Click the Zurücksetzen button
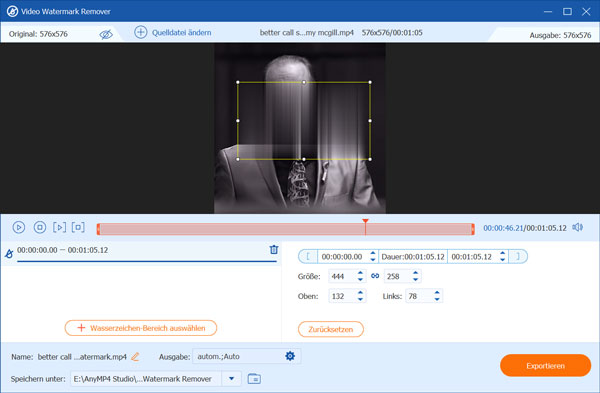The height and width of the screenshot is (393, 600). tap(331, 329)
